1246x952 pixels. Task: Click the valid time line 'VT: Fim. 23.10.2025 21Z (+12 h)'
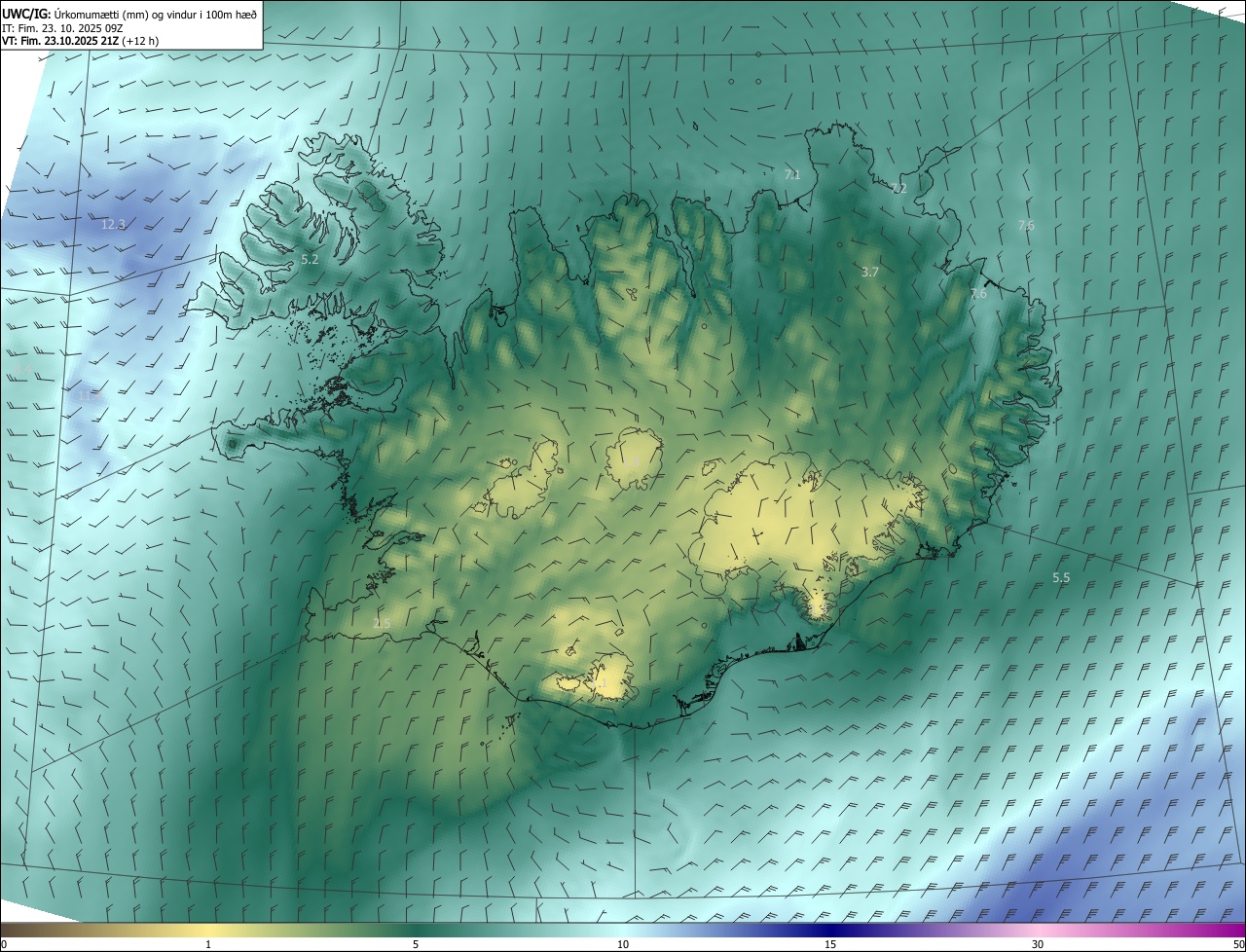click(81, 41)
